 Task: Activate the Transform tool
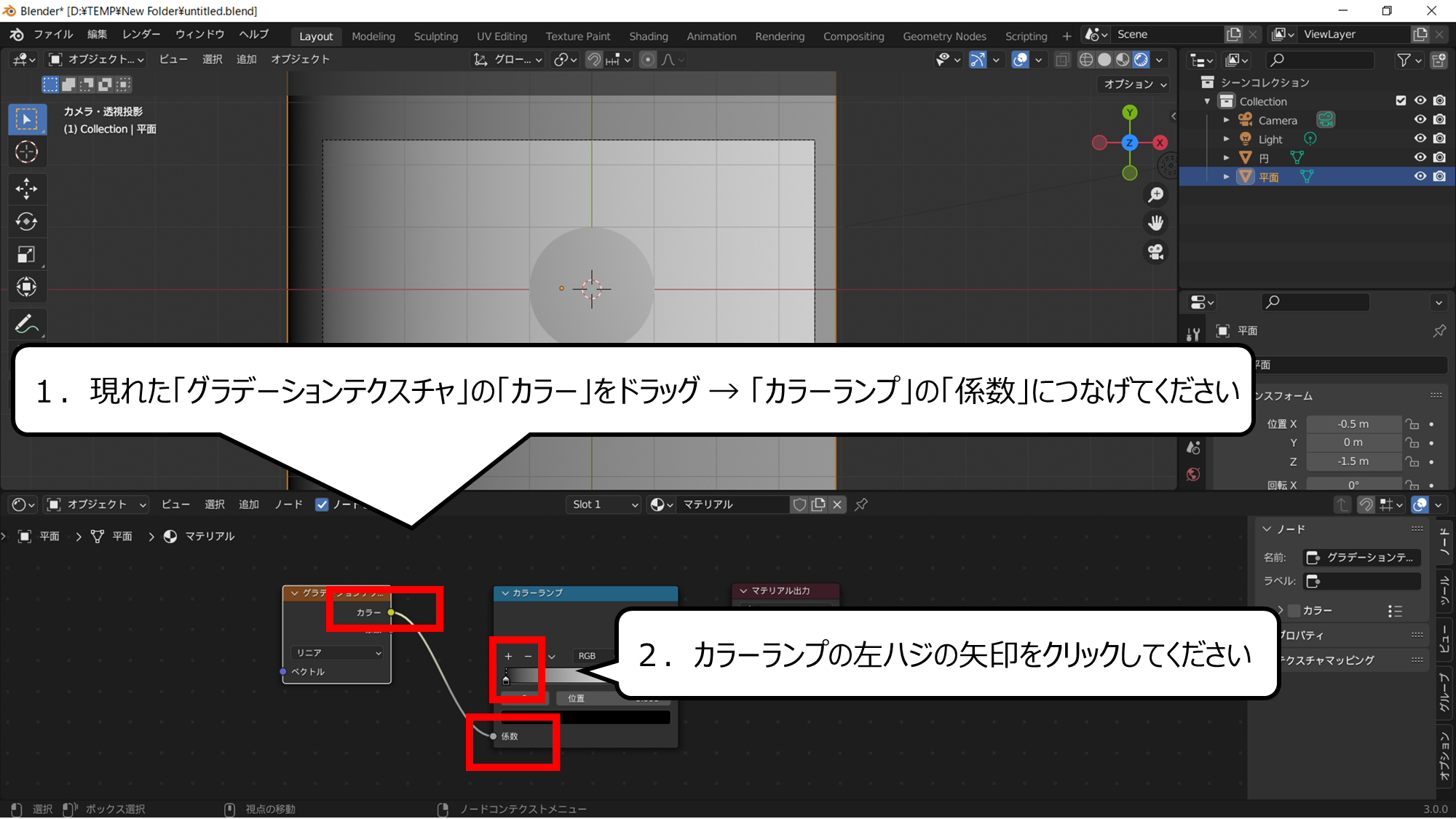coord(27,287)
